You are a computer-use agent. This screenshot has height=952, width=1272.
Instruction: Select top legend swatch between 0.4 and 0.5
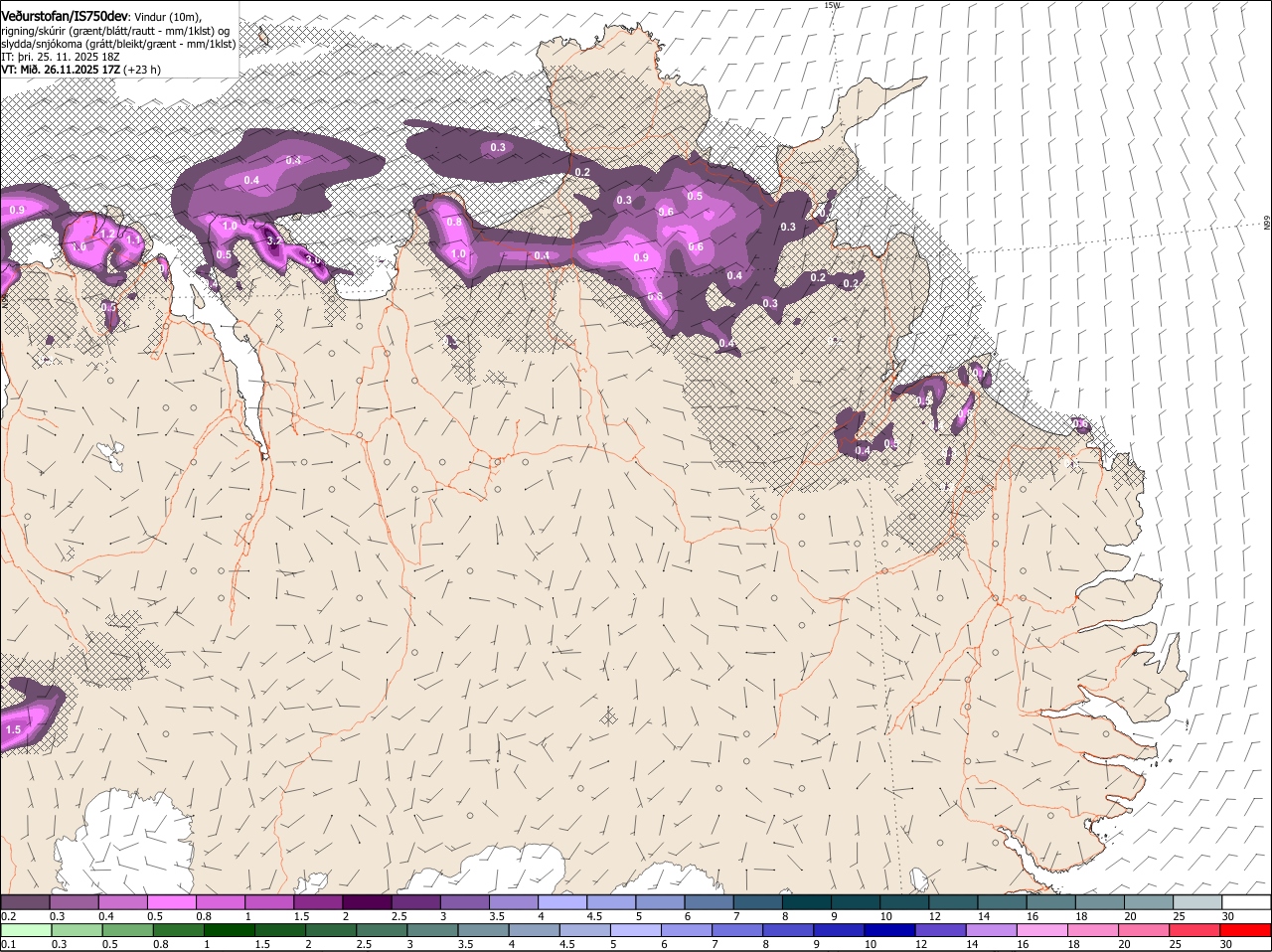pos(122,901)
